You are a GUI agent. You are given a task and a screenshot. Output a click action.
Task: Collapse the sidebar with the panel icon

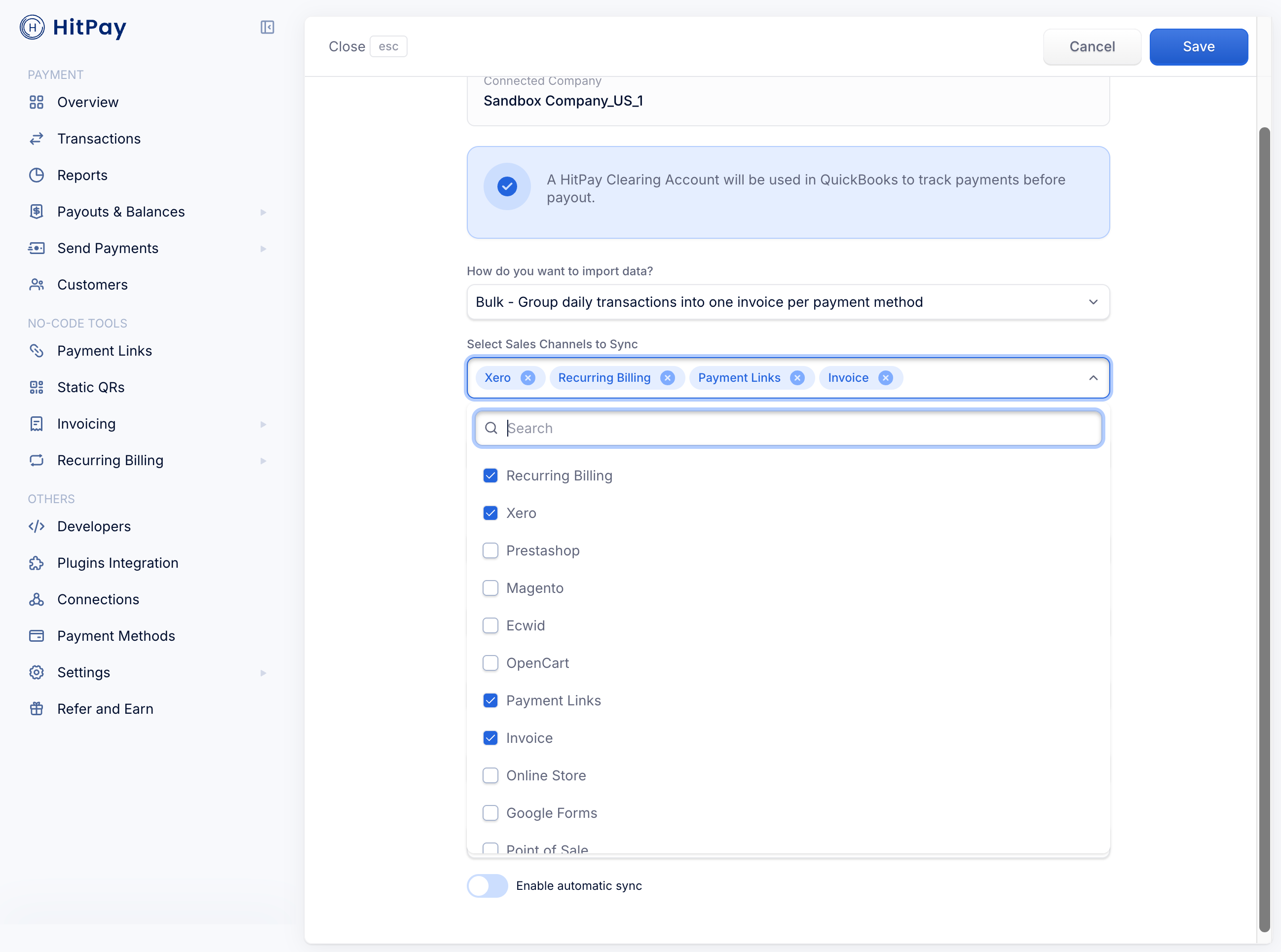[x=266, y=27]
